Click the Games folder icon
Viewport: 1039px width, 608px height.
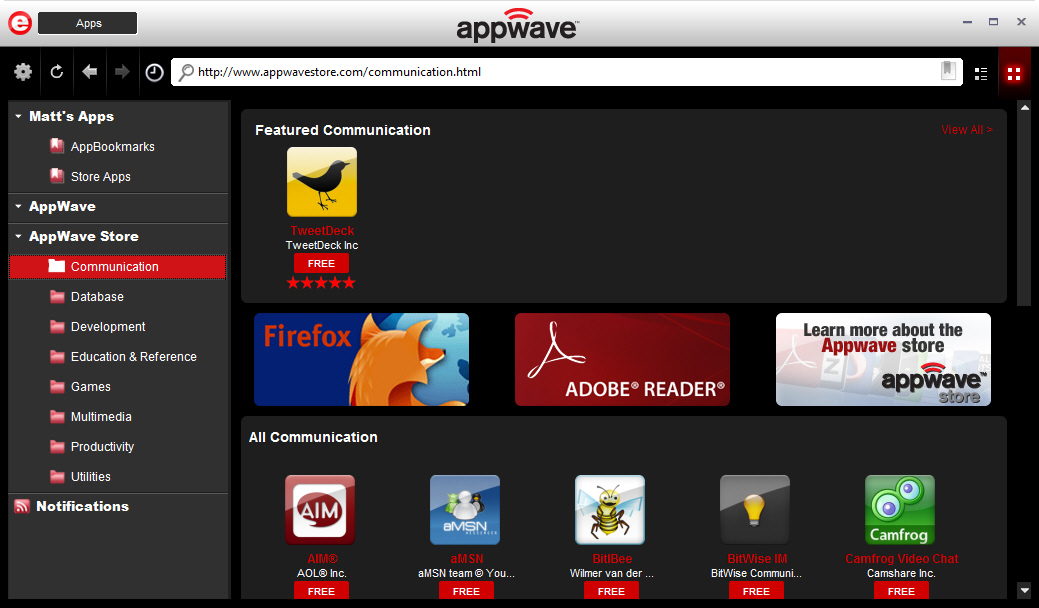(58, 386)
